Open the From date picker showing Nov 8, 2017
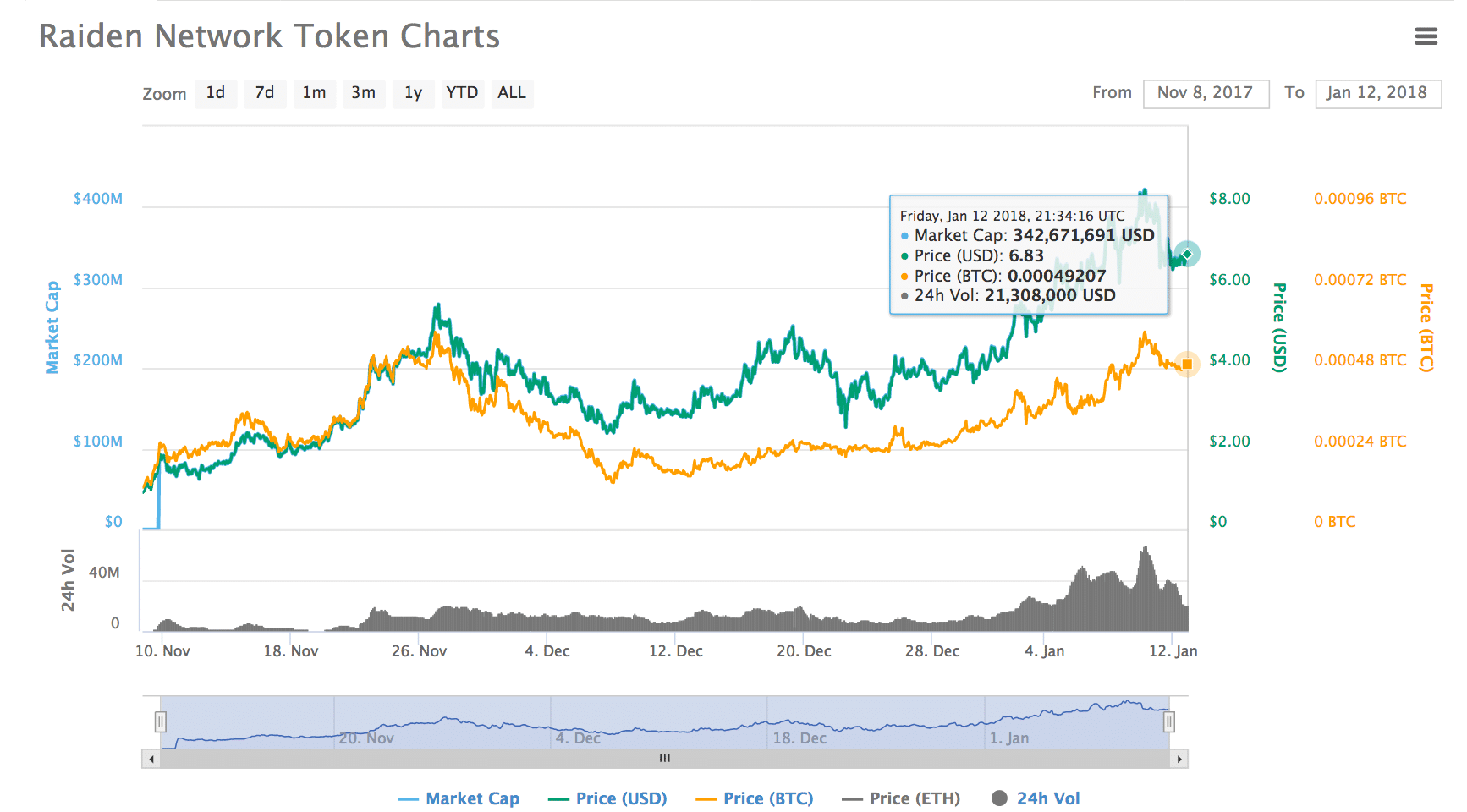The width and height of the screenshot is (1467, 812). click(x=1206, y=93)
